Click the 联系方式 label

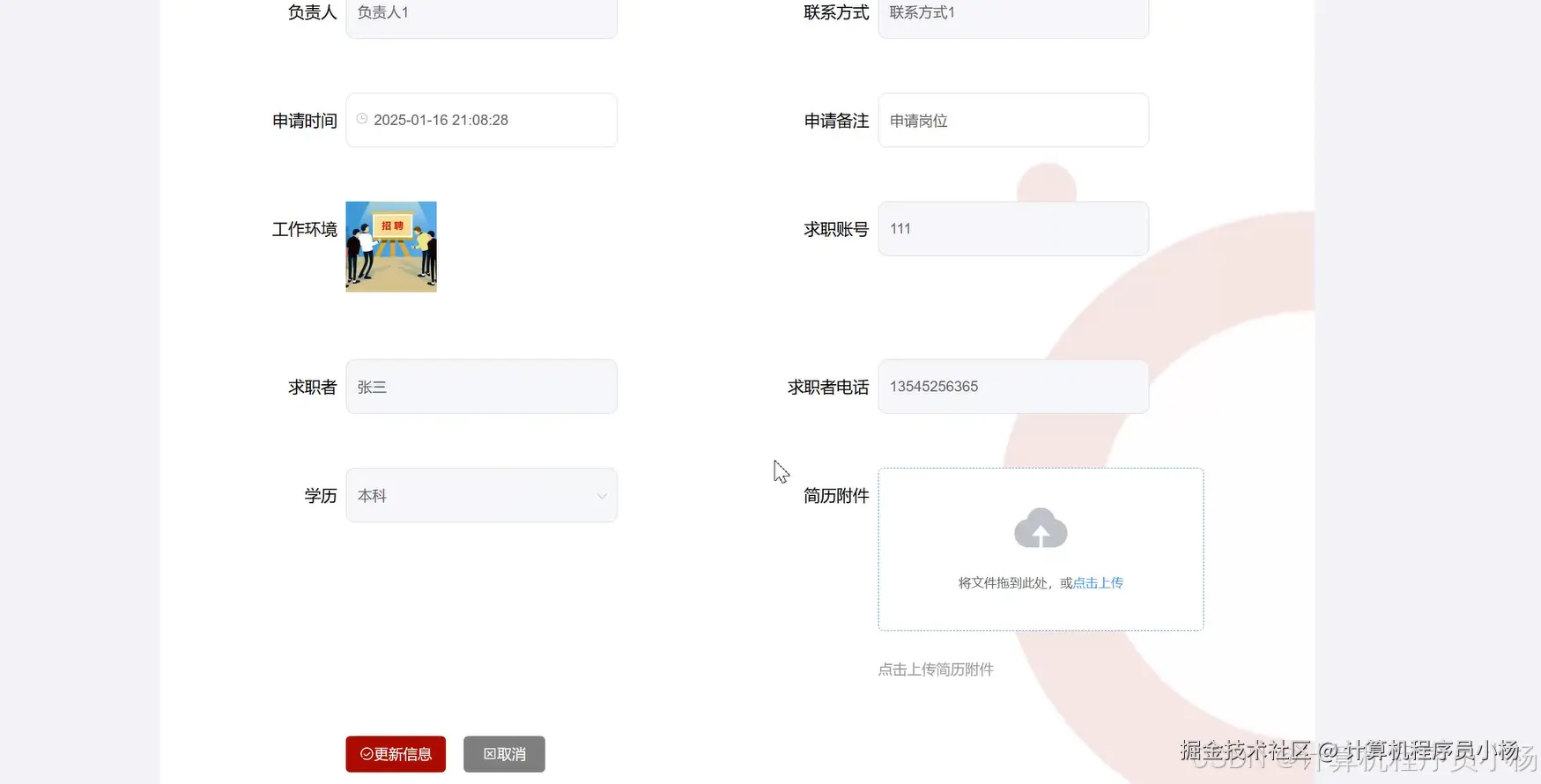836,12
